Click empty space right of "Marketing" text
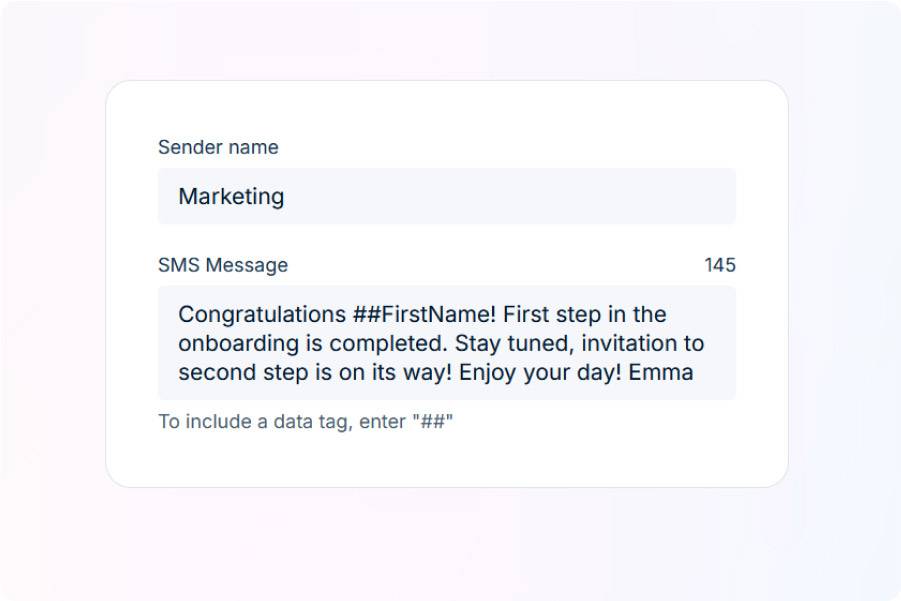Viewport: 901px width, 601px height. [x=509, y=197]
